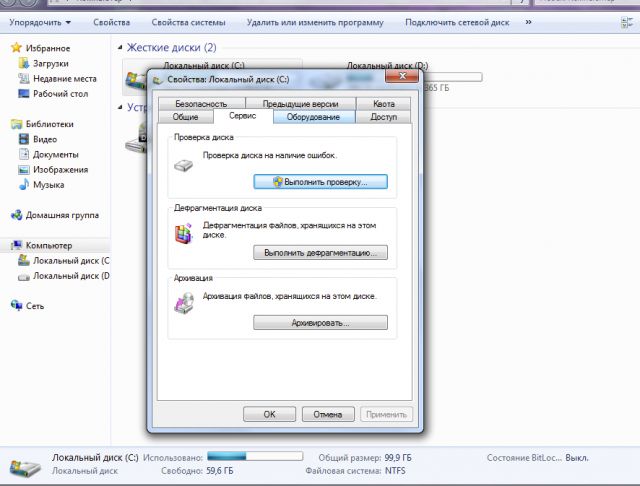Switch to the Предыдущие версии tab

(301, 104)
